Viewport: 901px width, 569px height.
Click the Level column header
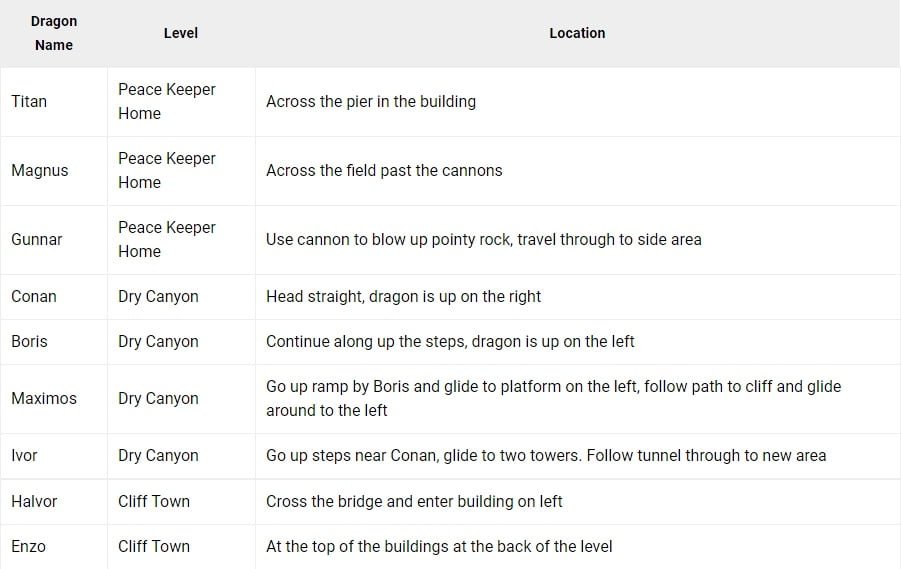pyautogui.click(x=181, y=33)
